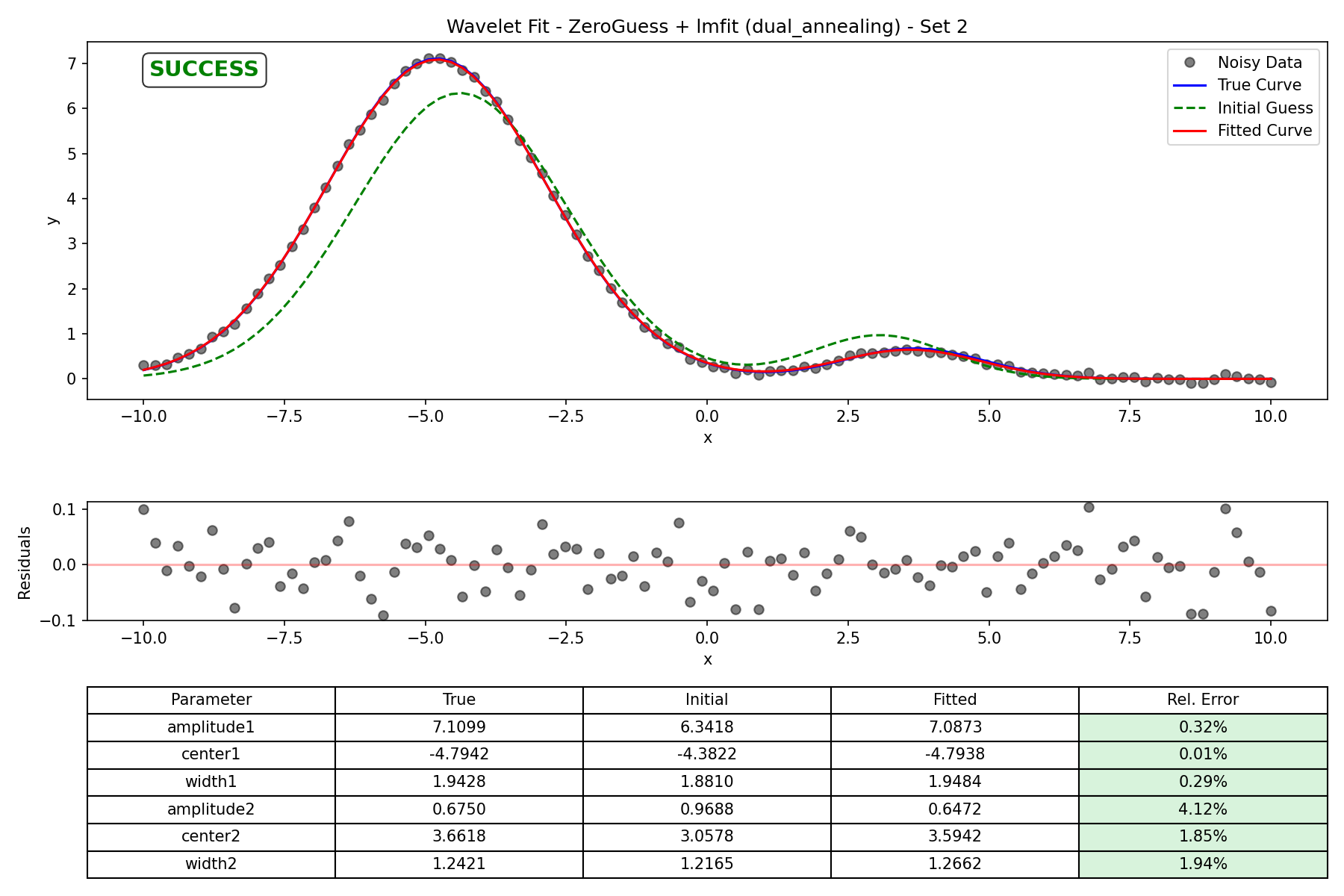The image size is (1344, 896).
Task: Click the 0.32% relative error cell
Action: [1203, 727]
